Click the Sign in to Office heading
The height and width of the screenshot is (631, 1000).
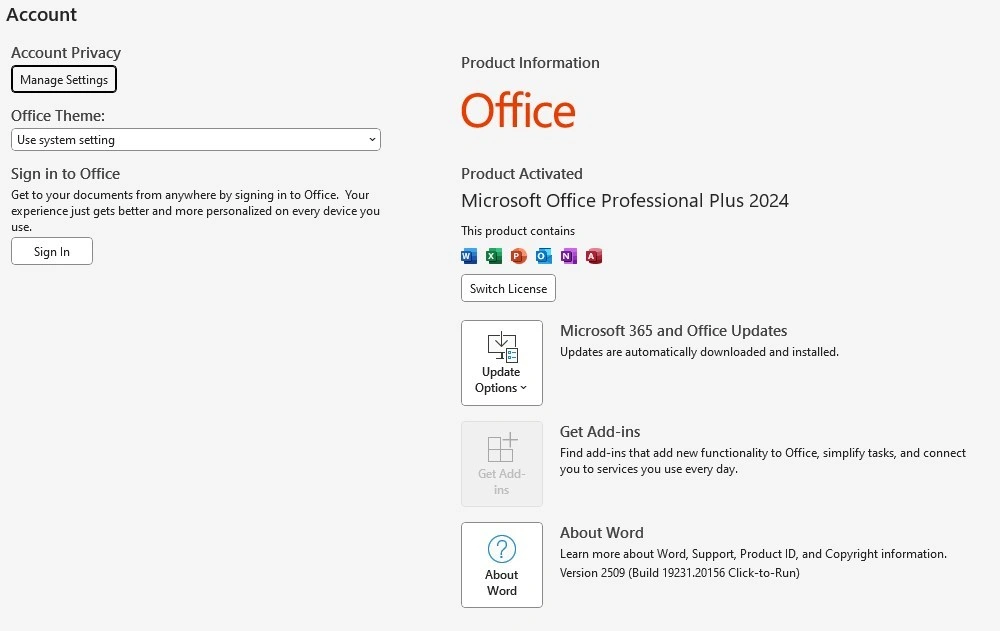click(65, 174)
